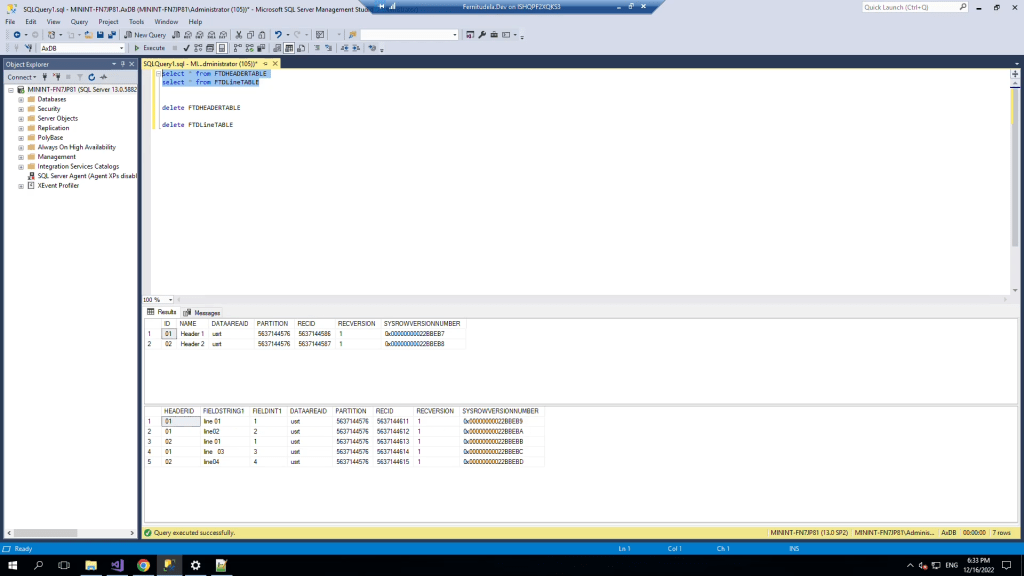1024x576 pixels.
Task: Switch to the Messages tab
Action: (x=203, y=312)
